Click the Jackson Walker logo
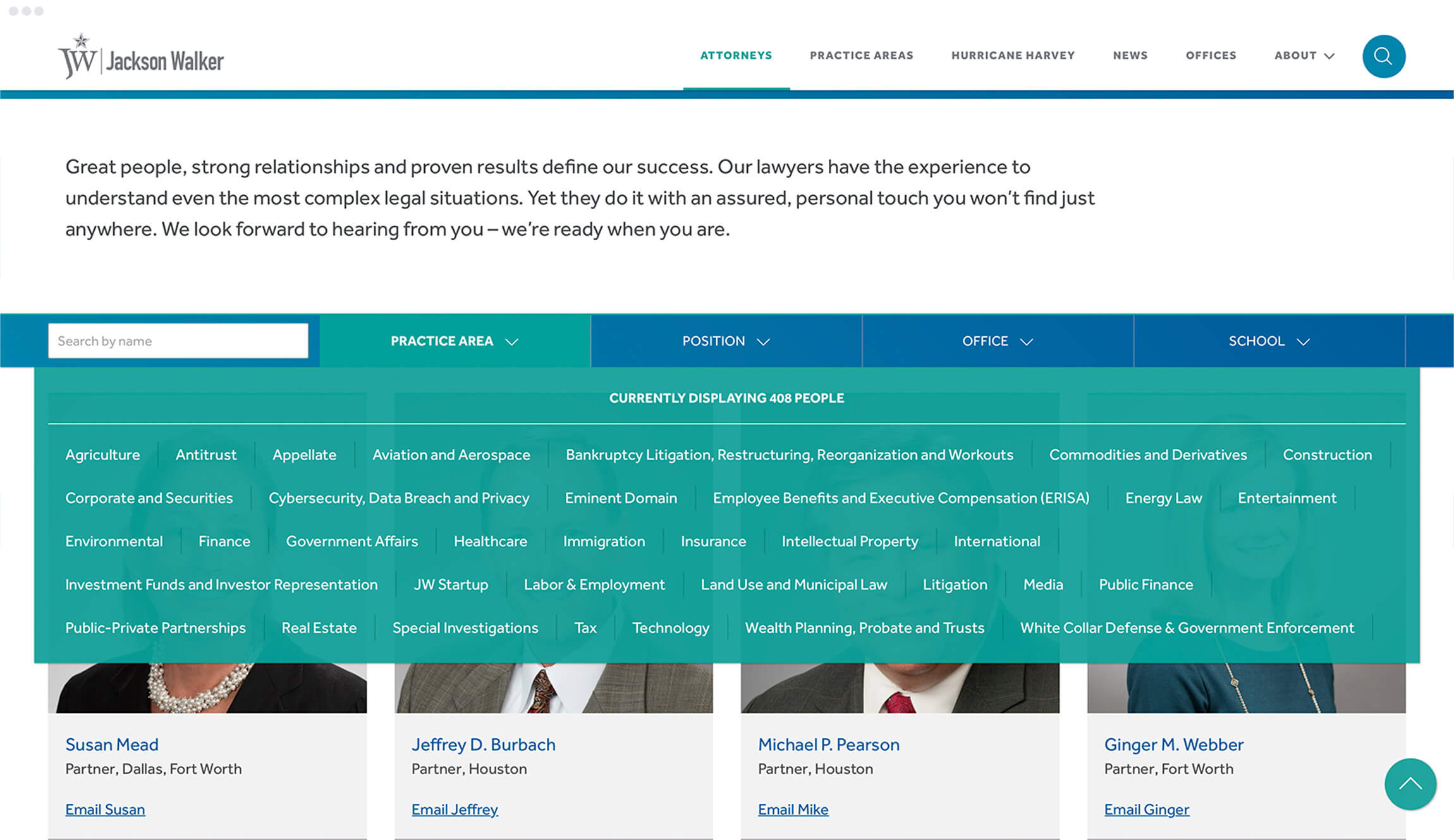The height and width of the screenshot is (840, 1454). 140,58
